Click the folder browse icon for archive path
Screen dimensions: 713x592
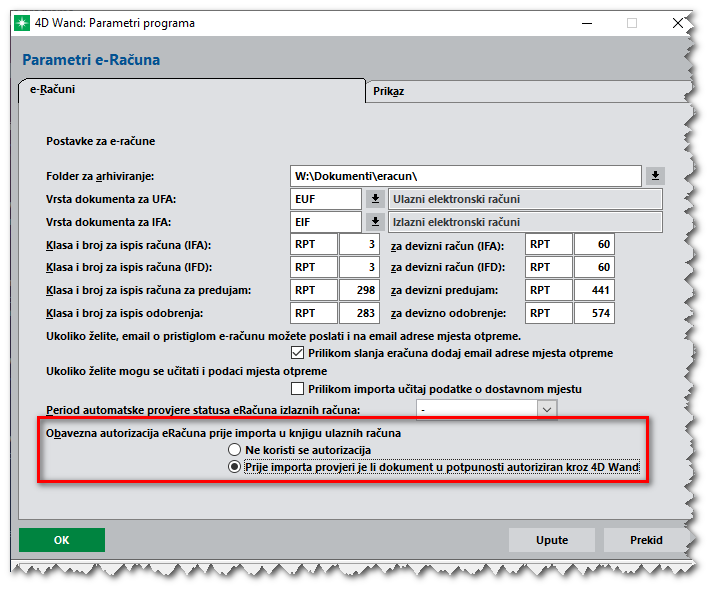pos(655,176)
